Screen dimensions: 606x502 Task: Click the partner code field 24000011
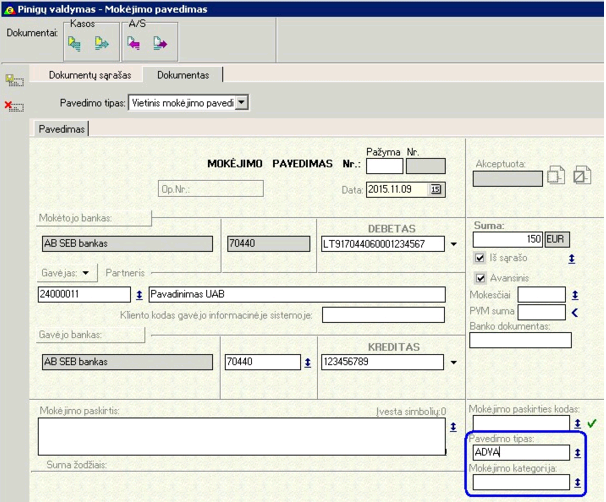84,294
